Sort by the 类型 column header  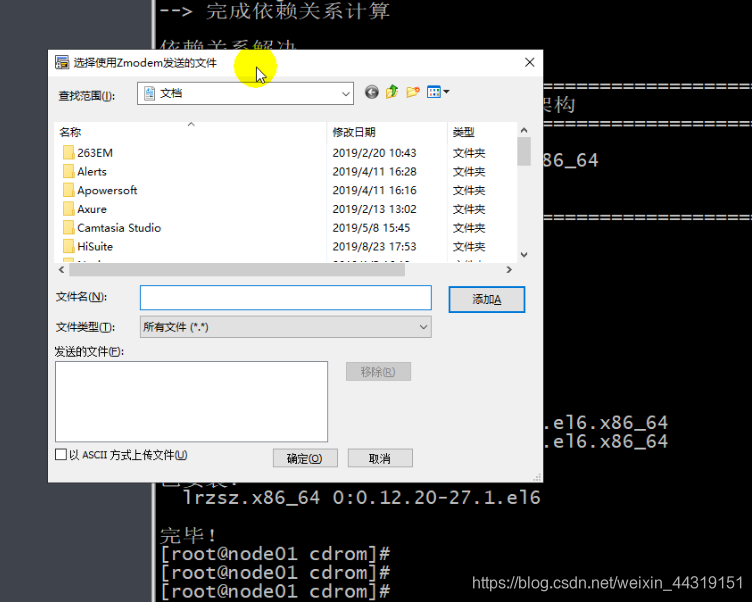482,132
